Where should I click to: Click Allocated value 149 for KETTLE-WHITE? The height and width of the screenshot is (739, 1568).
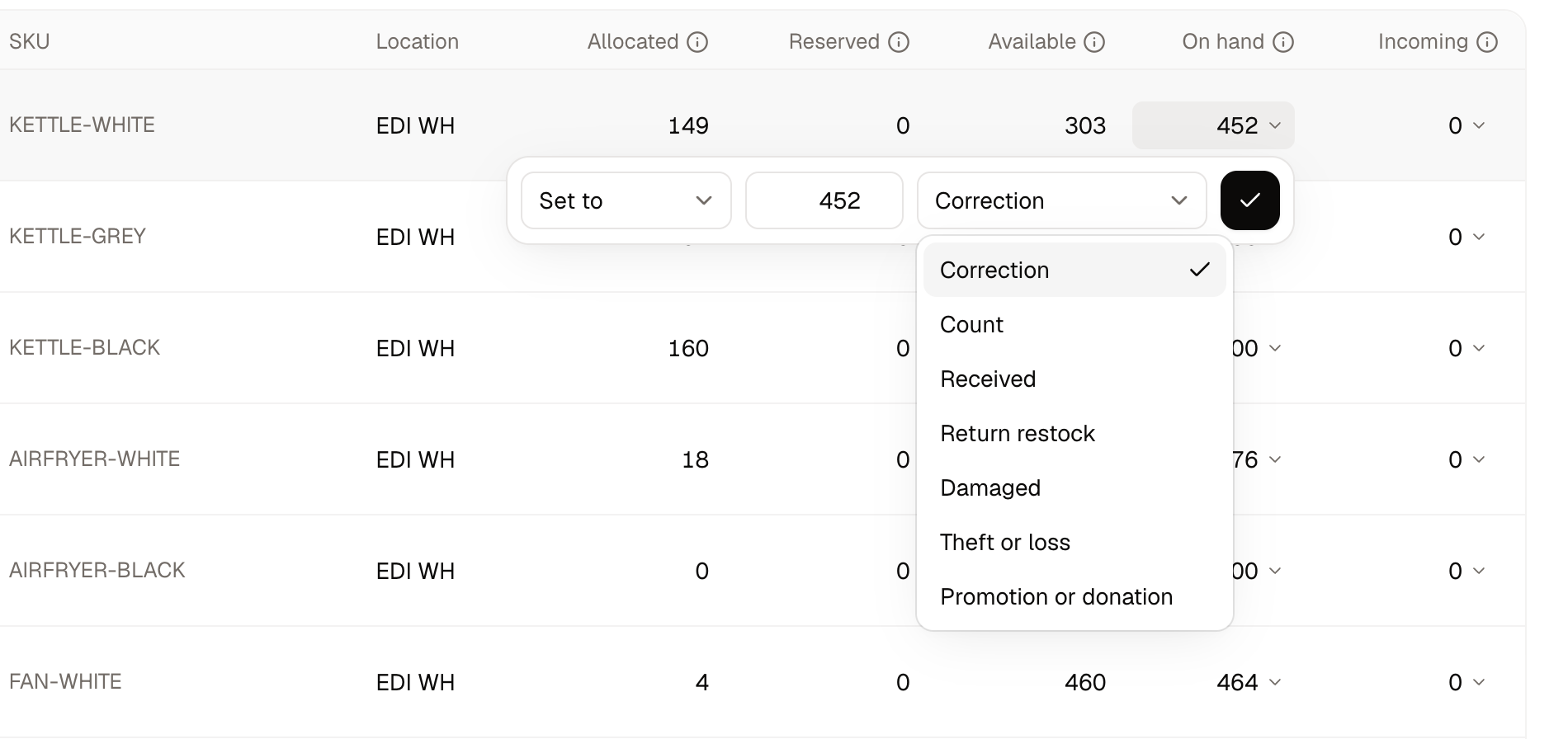(688, 125)
